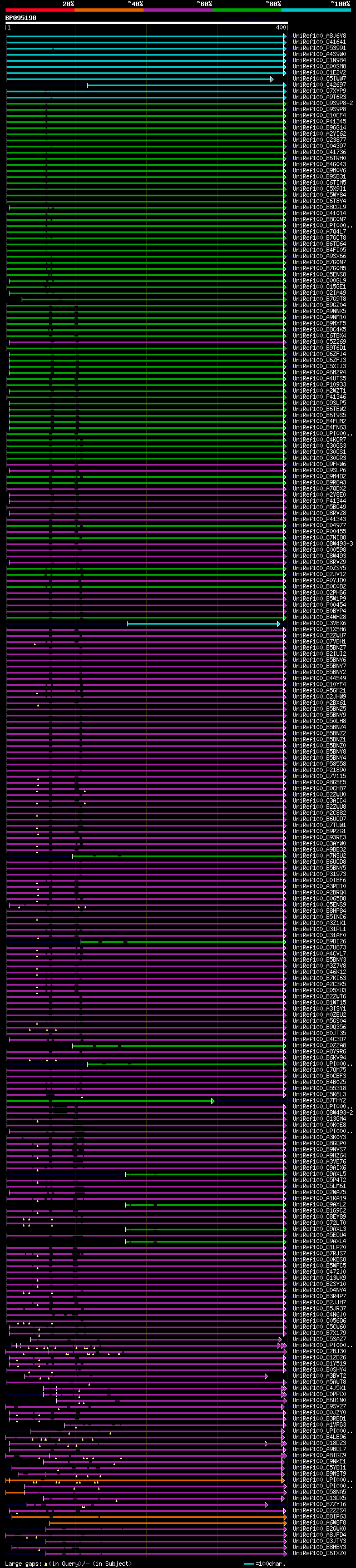Click the UniRef100_P41345 label
356x1568 pixels.
(319, 121)
